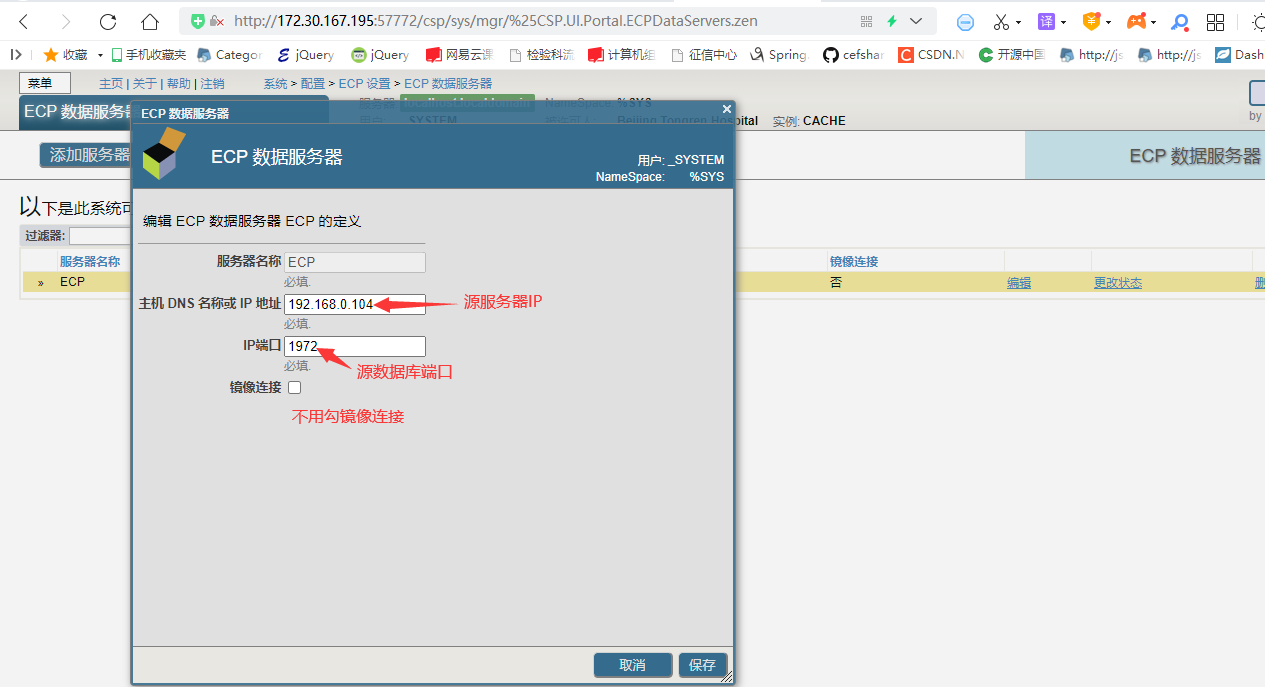Toggle the 镜像连接 checkbox
Screen dimensions: 1265x687
294,387
